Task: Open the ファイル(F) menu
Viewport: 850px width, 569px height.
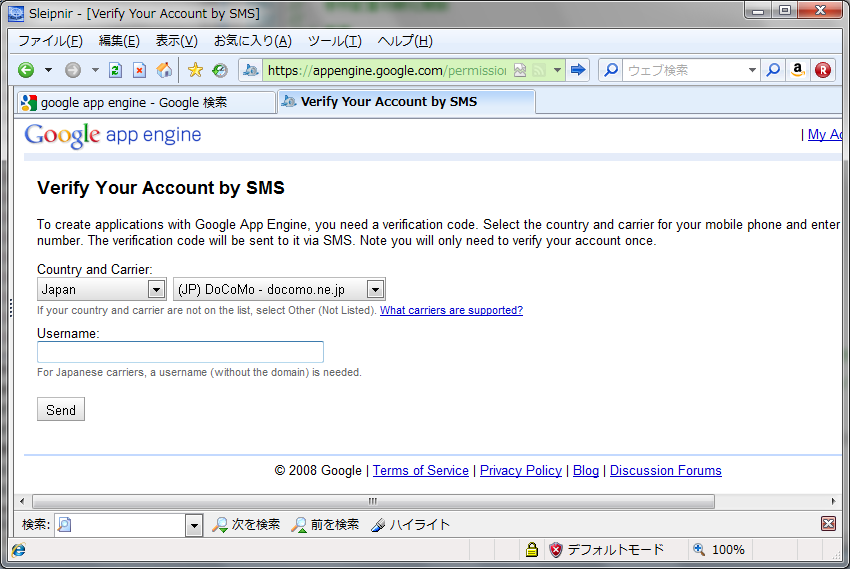Action: (50, 41)
